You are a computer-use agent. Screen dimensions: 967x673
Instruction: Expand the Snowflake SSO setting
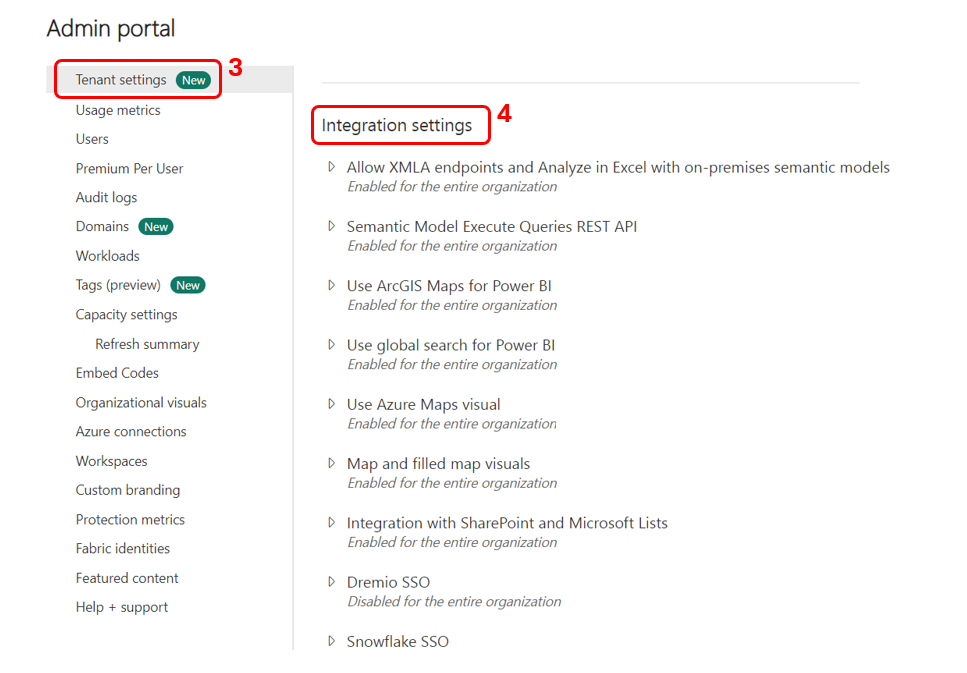pyautogui.click(x=332, y=641)
